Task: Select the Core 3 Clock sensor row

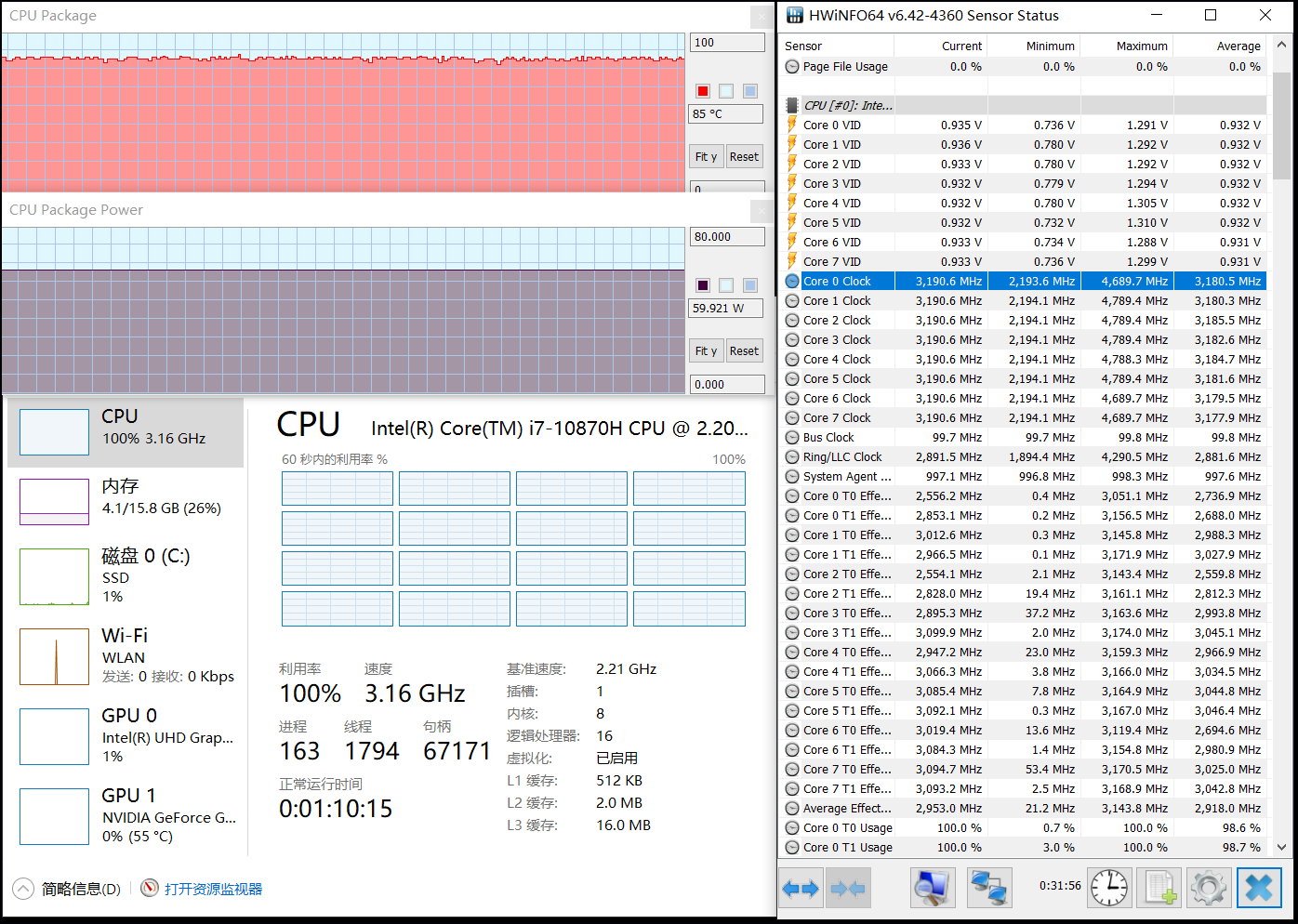Action: point(837,340)
